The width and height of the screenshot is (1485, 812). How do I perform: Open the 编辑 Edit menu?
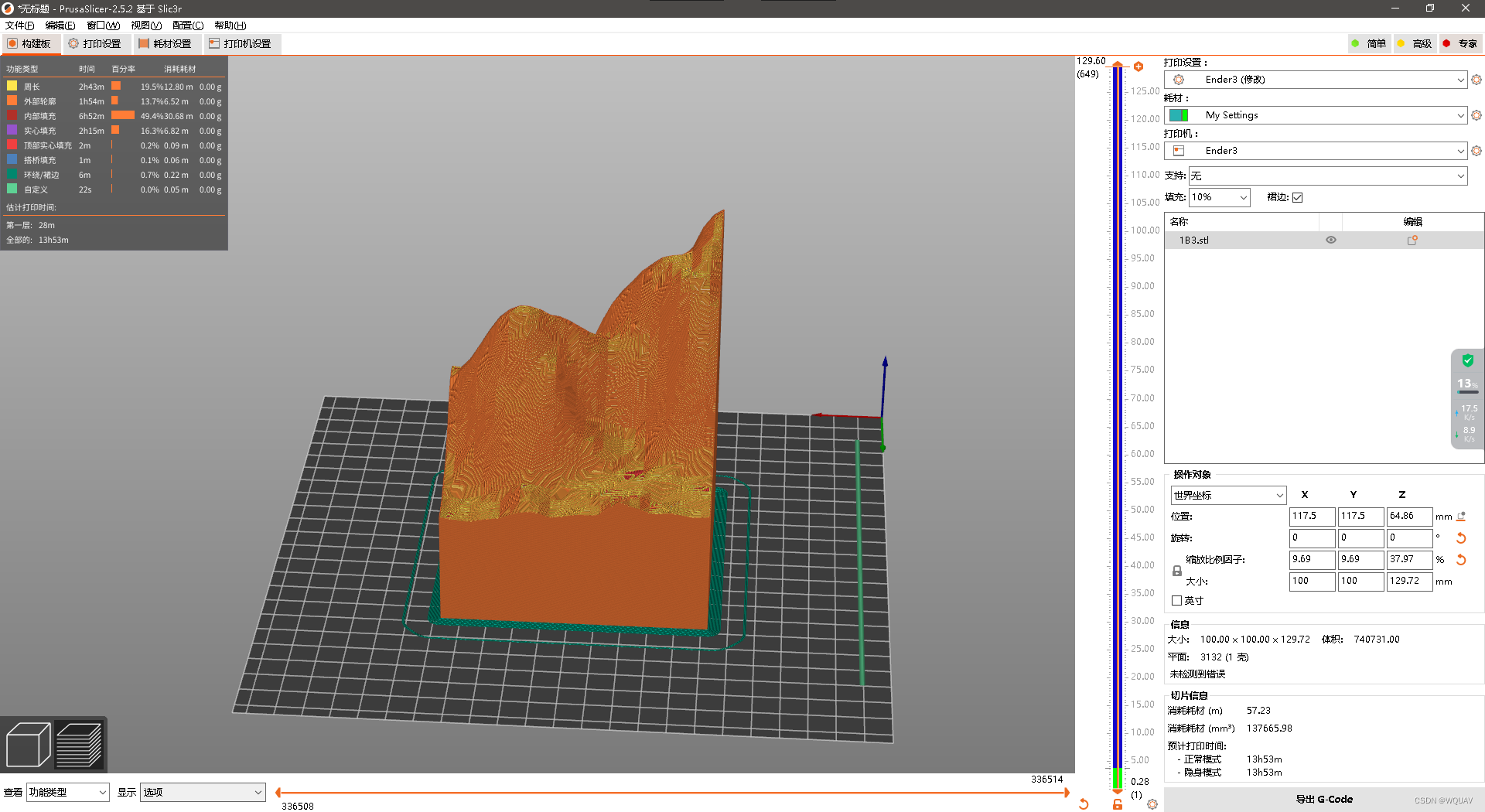click(60, 26)
